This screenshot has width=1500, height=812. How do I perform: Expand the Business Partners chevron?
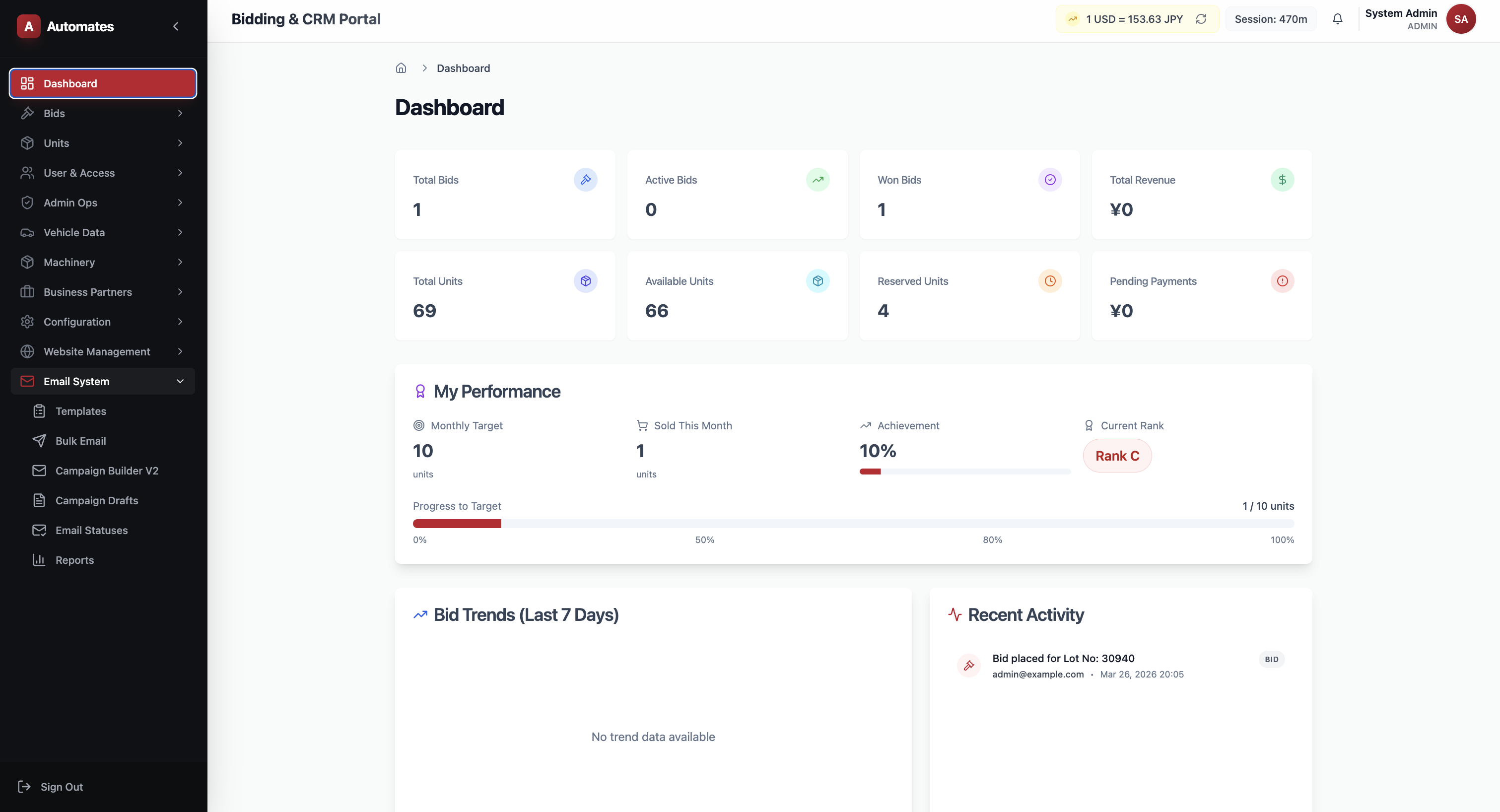tap(180, 292)
